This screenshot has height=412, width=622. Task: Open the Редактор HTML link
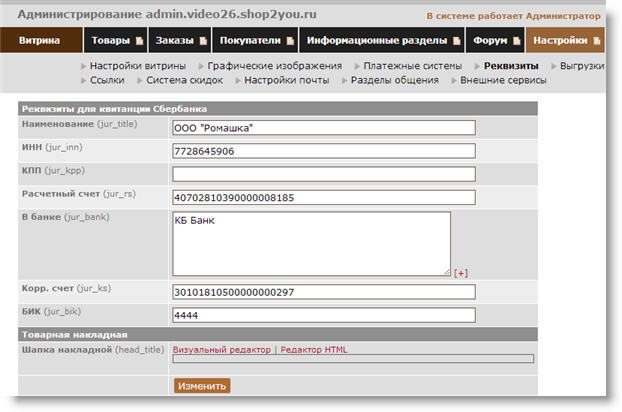coord(314,350)
